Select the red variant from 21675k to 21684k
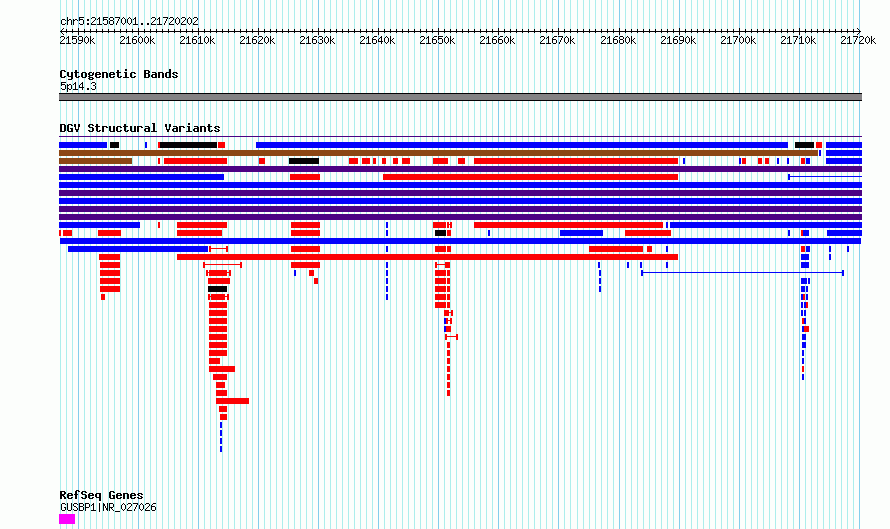The width and height of the screenshot is (890, 529). 616,249
